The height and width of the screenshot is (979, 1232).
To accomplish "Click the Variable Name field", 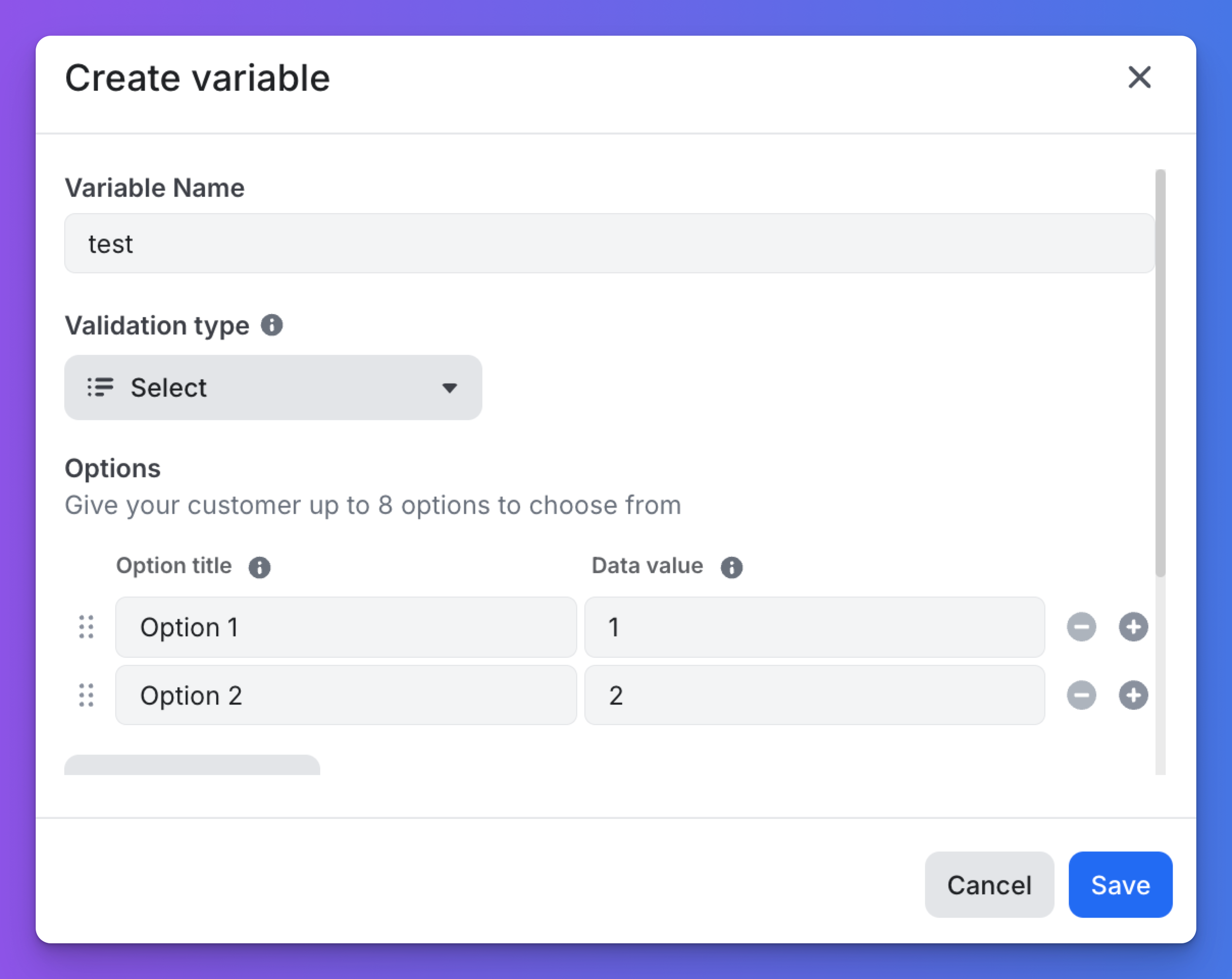I will (x=608, y=243).
